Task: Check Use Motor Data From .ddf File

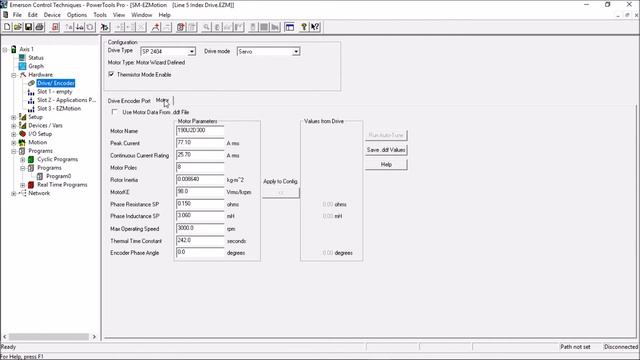Action: [114, 112]
